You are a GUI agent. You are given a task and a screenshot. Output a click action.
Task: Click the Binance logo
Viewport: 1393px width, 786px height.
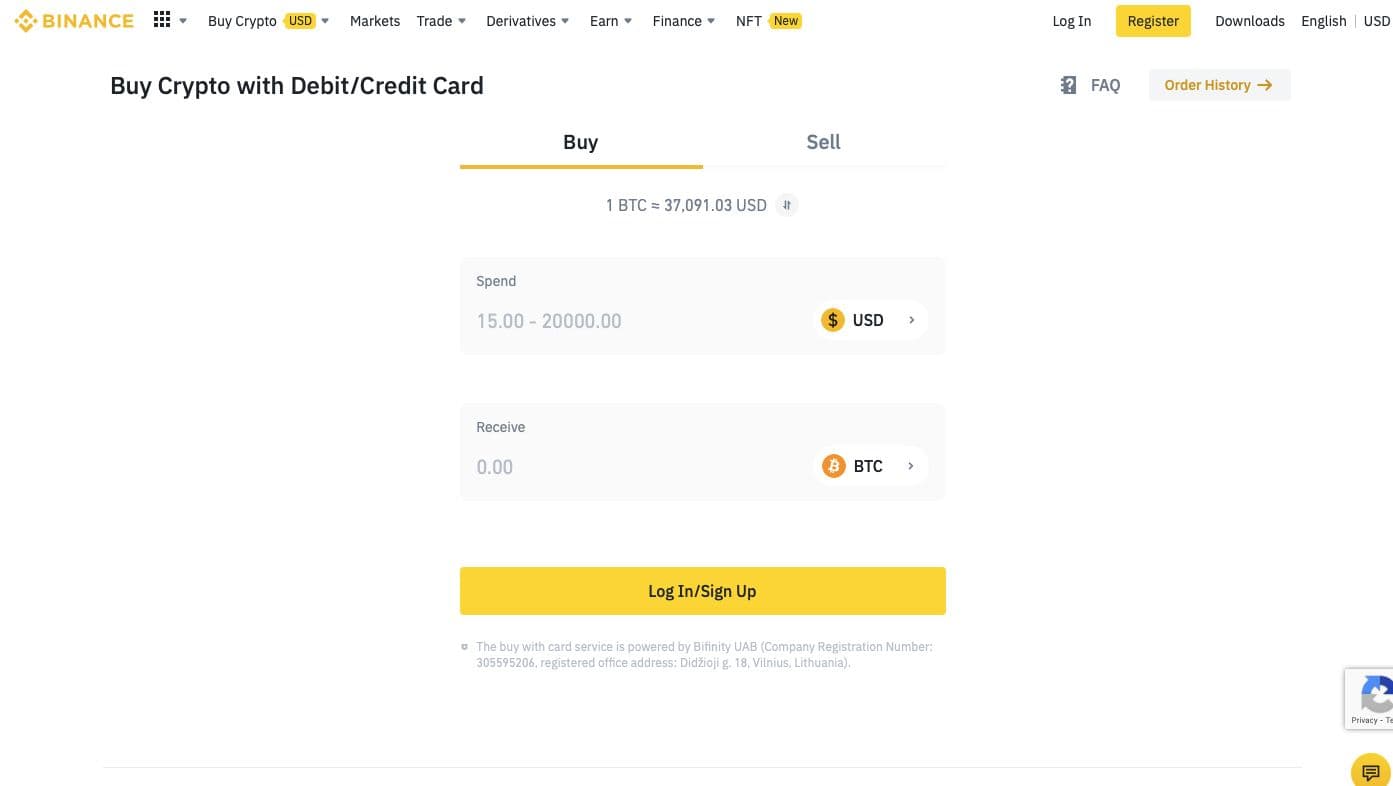click(74, 21)
